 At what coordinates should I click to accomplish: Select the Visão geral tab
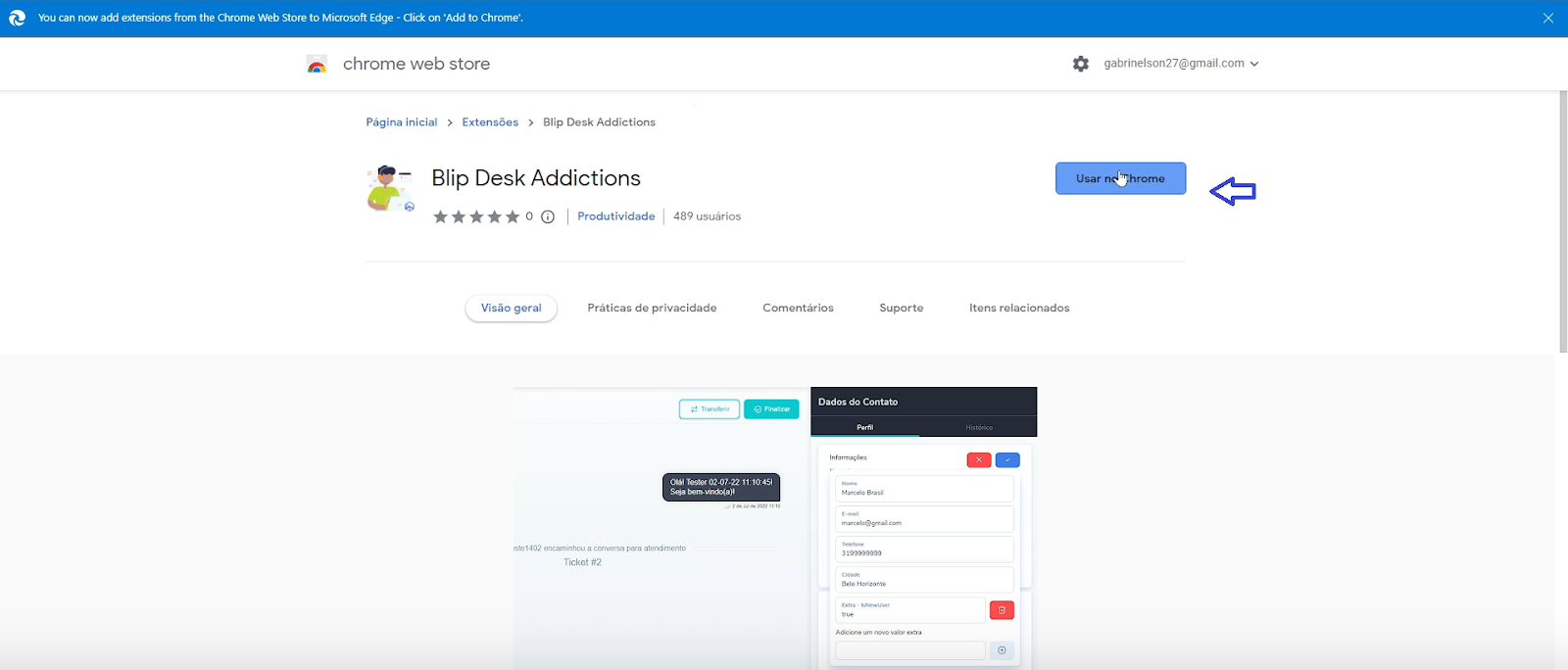(x=511, y=308)
